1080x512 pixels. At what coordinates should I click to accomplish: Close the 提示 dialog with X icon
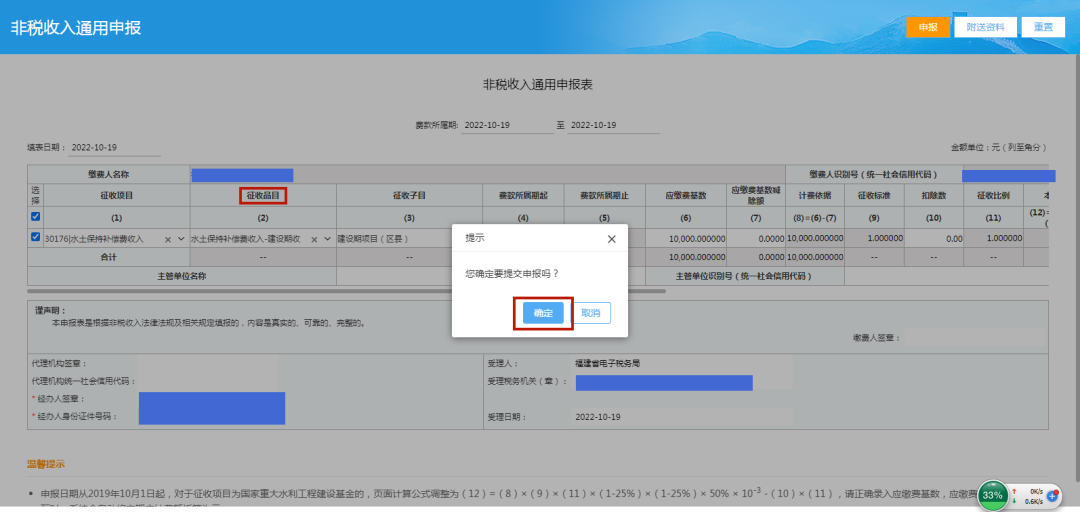611,240
